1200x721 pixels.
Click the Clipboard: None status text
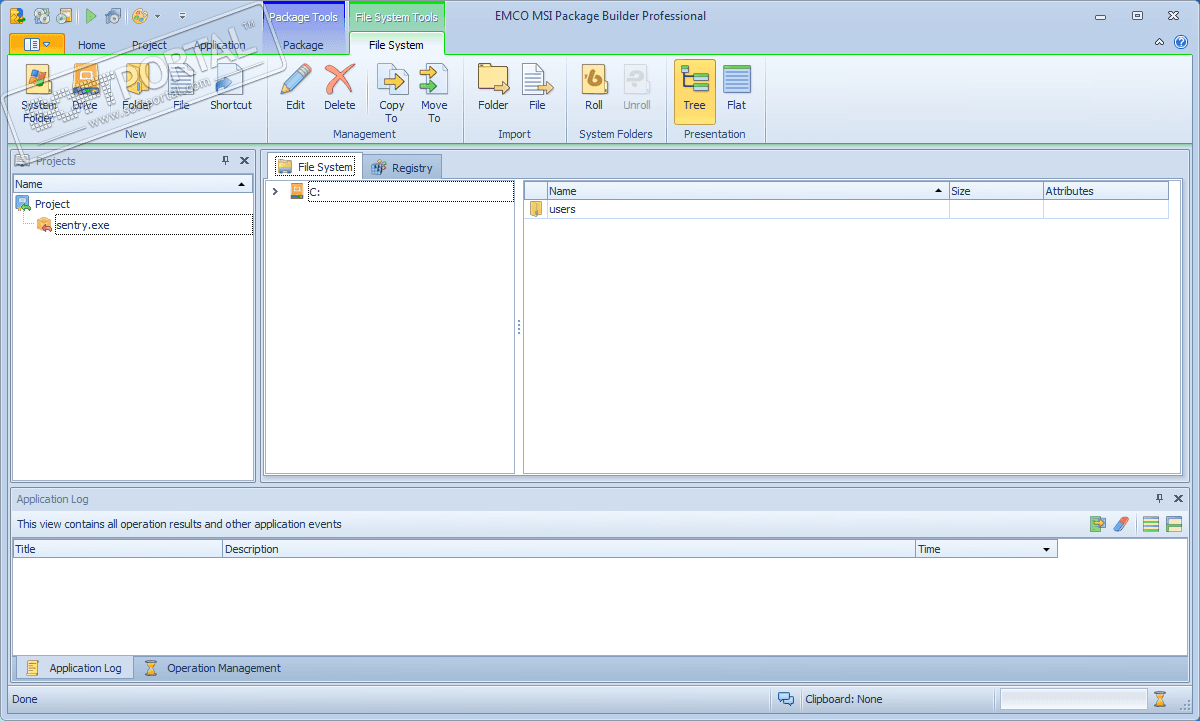click(x=844, y=699)
